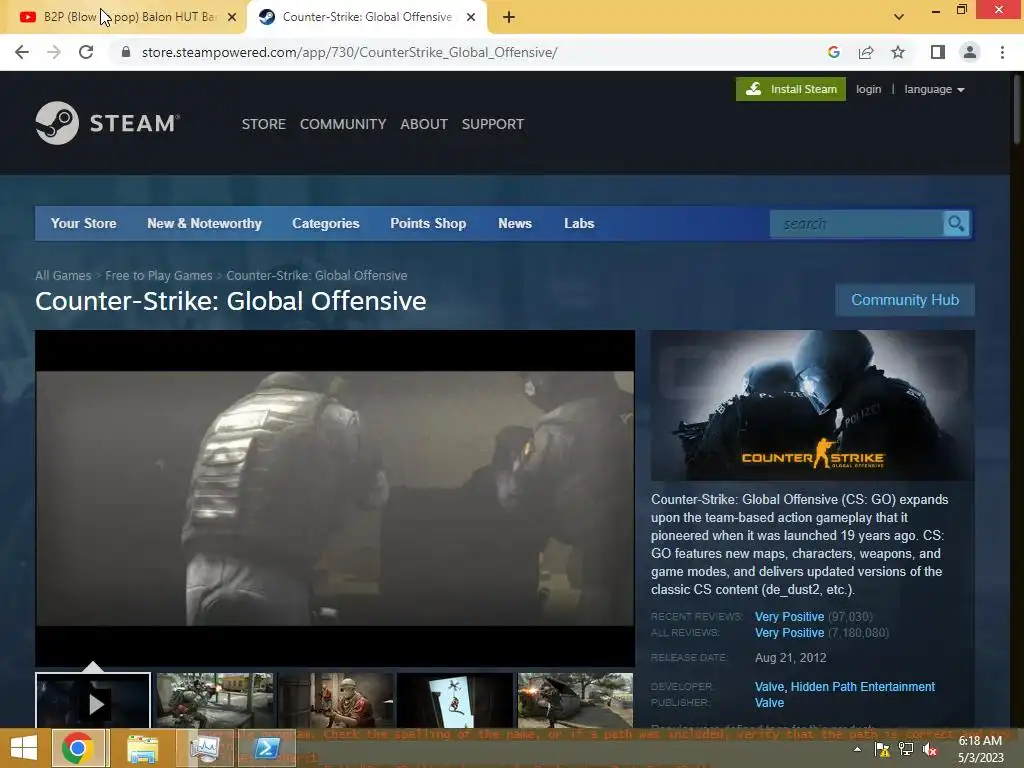Image resolution: width=1024 pixels, height=768 pixels.
Task: Click the browser back arrow
Action: click(22, 52)
